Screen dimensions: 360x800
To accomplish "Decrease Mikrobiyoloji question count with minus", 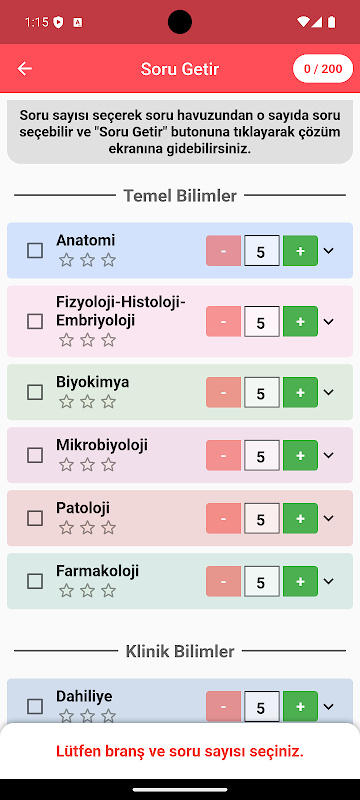I will (223, 455).
